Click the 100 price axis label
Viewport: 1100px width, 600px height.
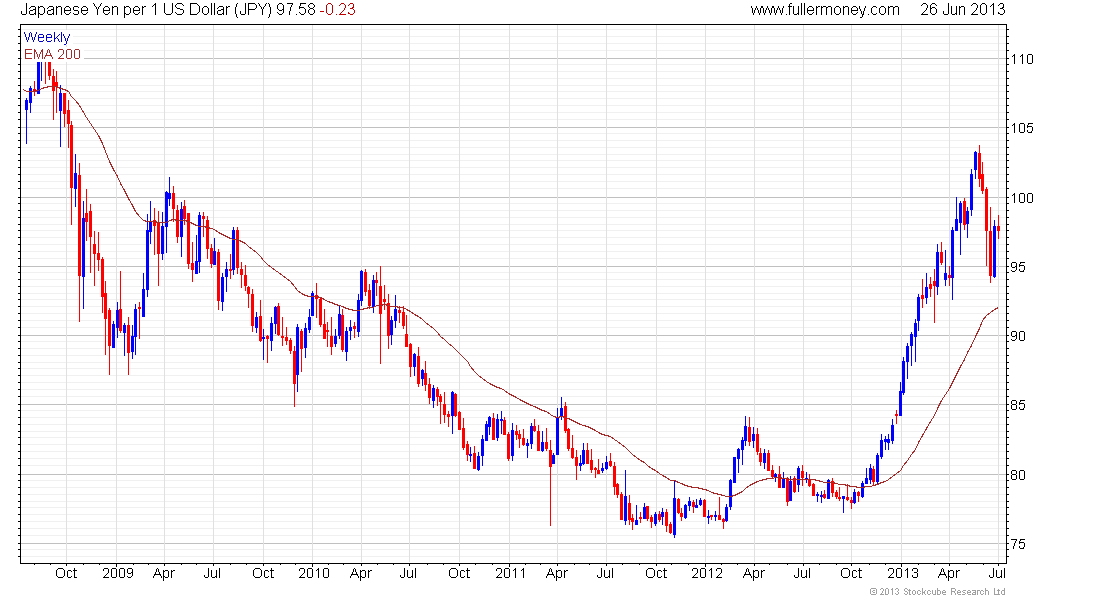click(x=1022, y=198)
